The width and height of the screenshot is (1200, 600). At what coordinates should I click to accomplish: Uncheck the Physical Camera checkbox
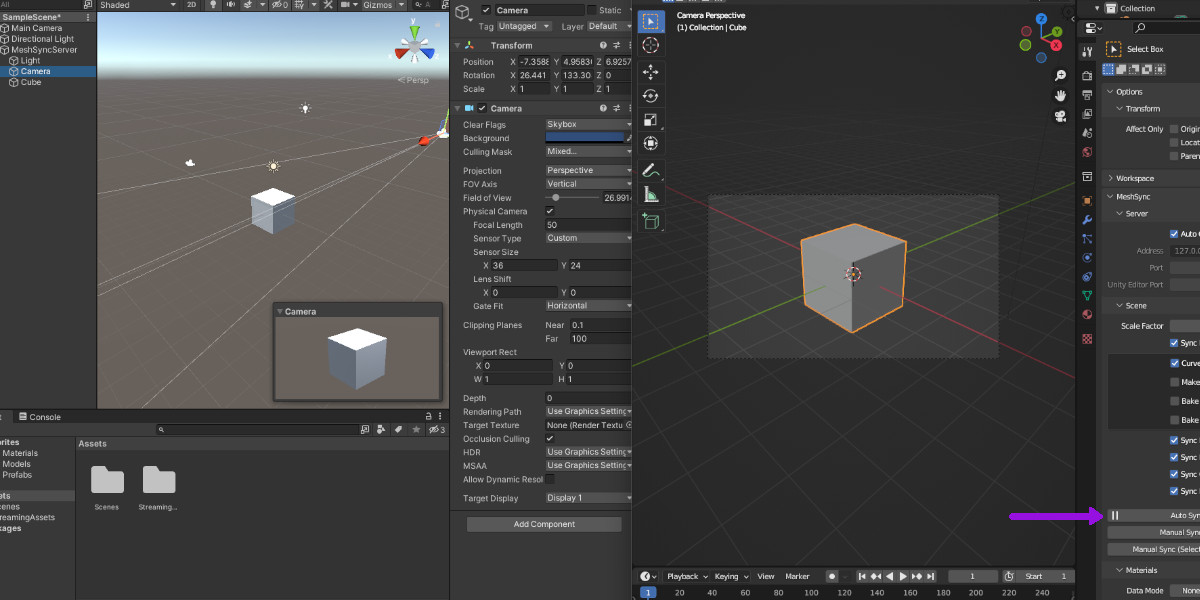(550, 212)
